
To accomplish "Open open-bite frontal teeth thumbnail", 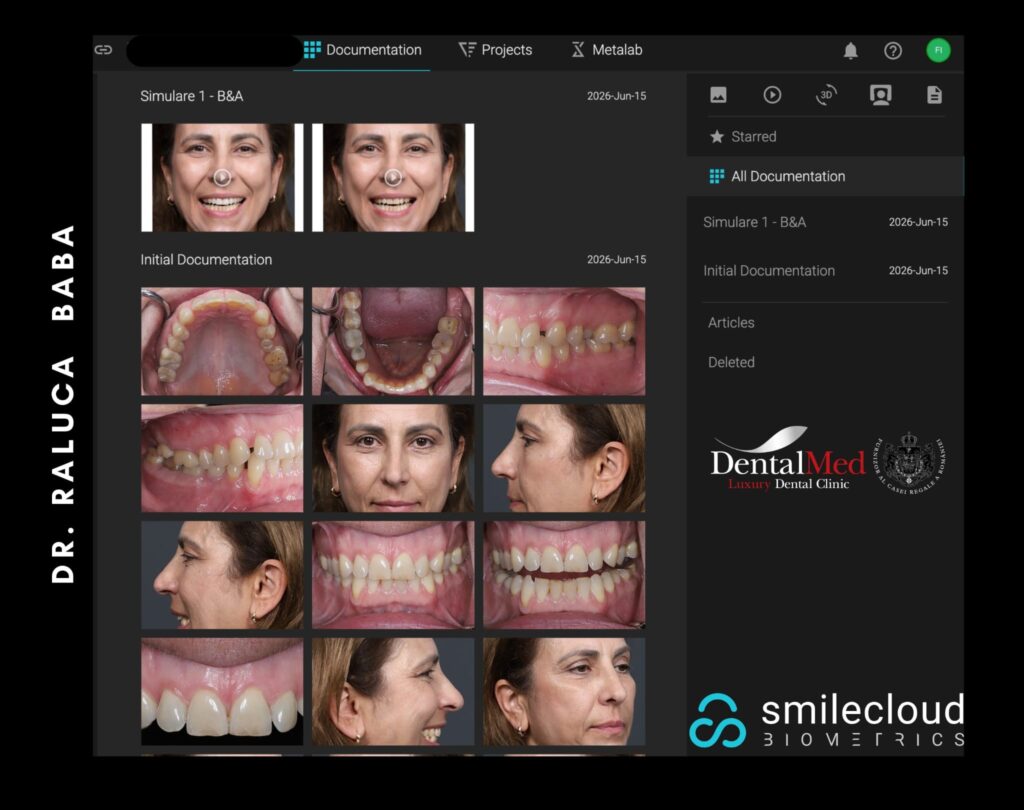I will click(564, 575).
